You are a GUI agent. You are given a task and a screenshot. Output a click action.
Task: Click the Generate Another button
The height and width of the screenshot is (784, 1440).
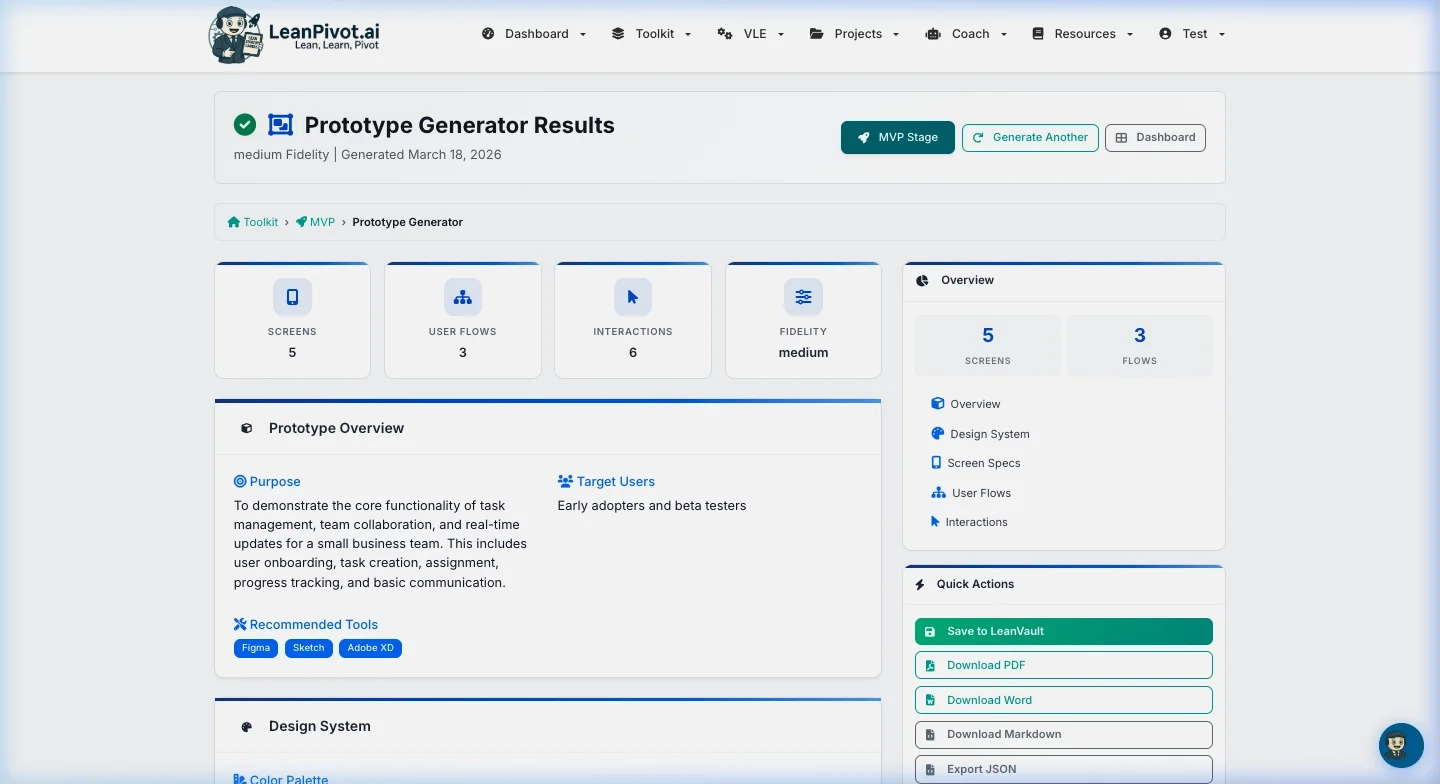pyautogui.click(x=1030, y=137)
